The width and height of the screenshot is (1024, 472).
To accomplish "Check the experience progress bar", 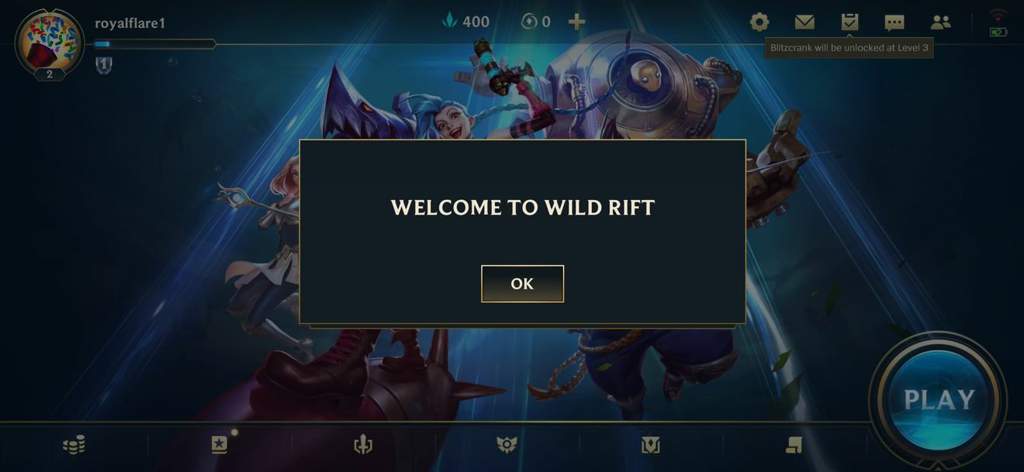I will (154, 44).
